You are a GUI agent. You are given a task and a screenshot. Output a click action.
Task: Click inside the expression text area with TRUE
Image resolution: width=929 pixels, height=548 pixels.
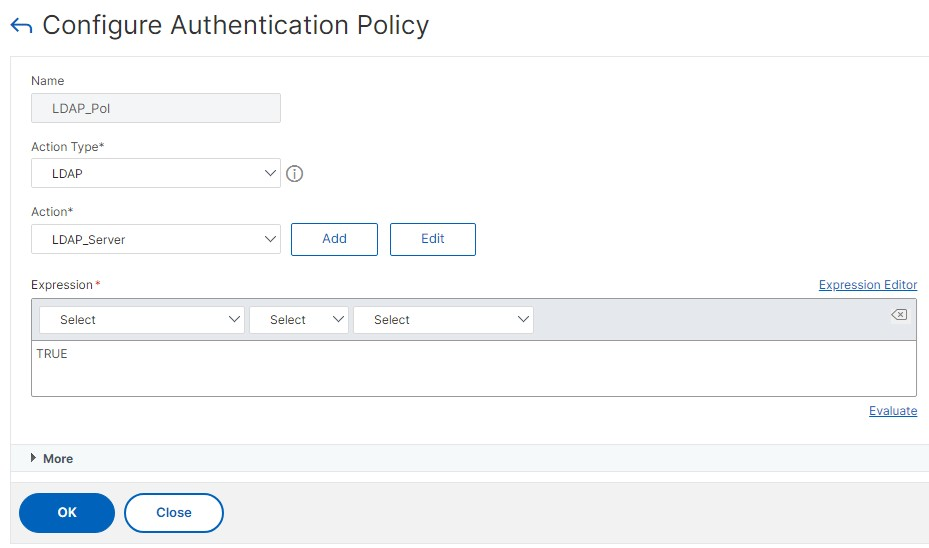[474, 368]
